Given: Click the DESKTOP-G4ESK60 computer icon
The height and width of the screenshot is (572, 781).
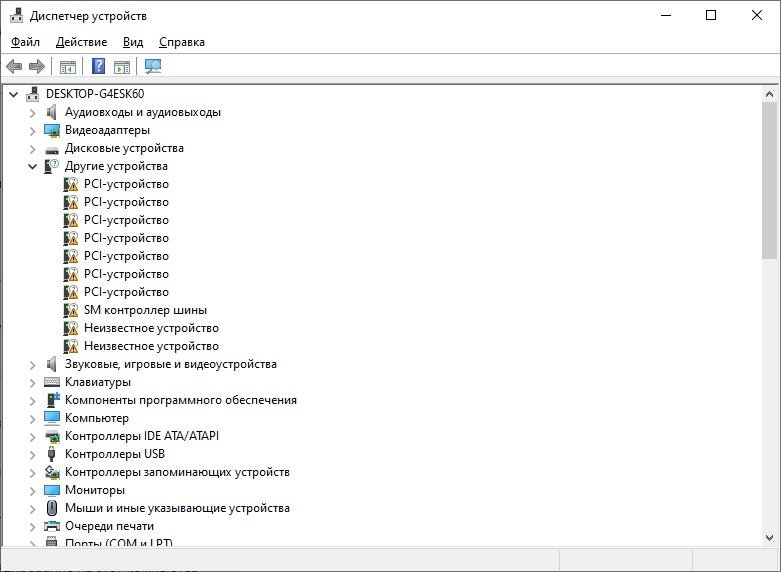Looking at the screenshot, I should pos(33,94).
